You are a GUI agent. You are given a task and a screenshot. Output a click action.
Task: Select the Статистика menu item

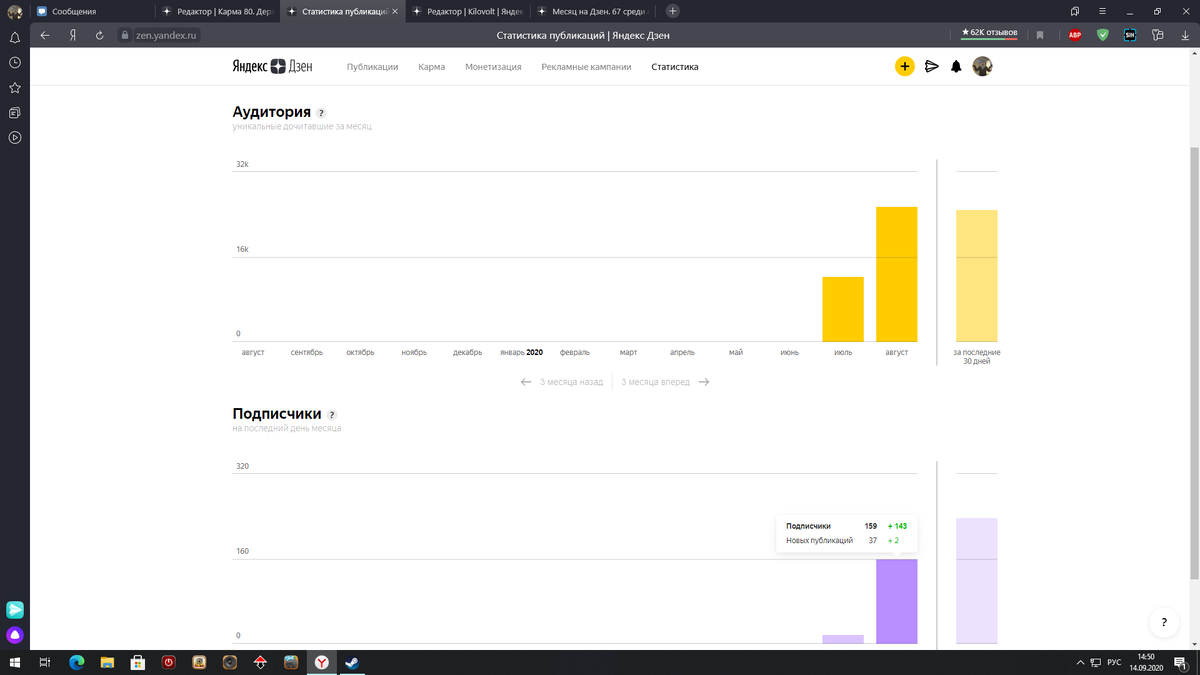click(675, 67)
